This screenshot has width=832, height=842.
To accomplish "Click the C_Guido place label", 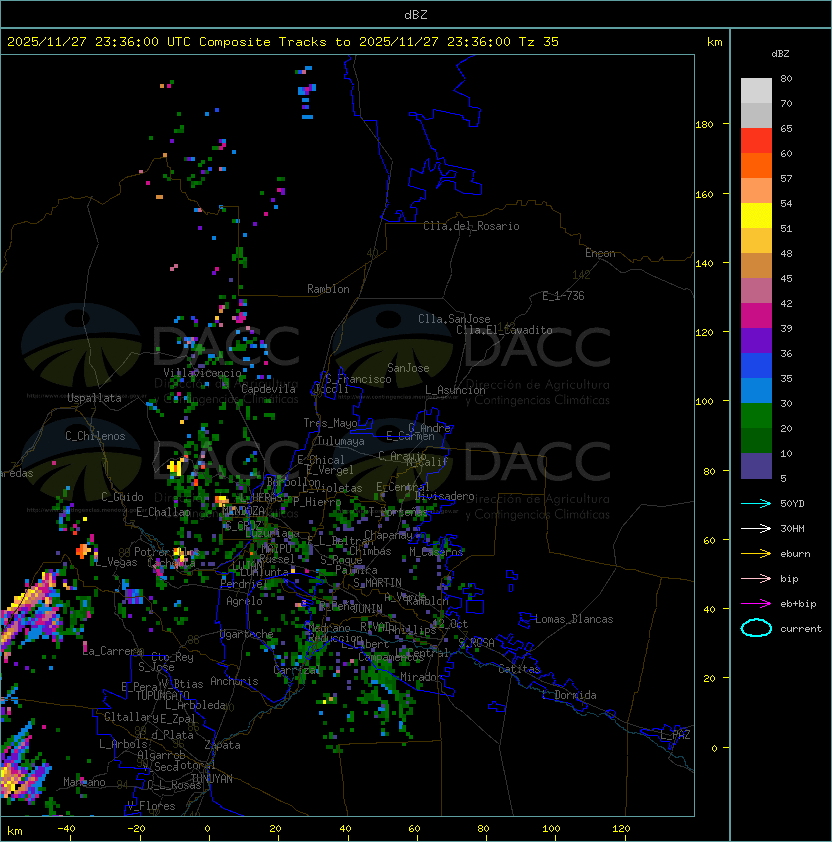I will pyautogui.click(x=122, y=497).
